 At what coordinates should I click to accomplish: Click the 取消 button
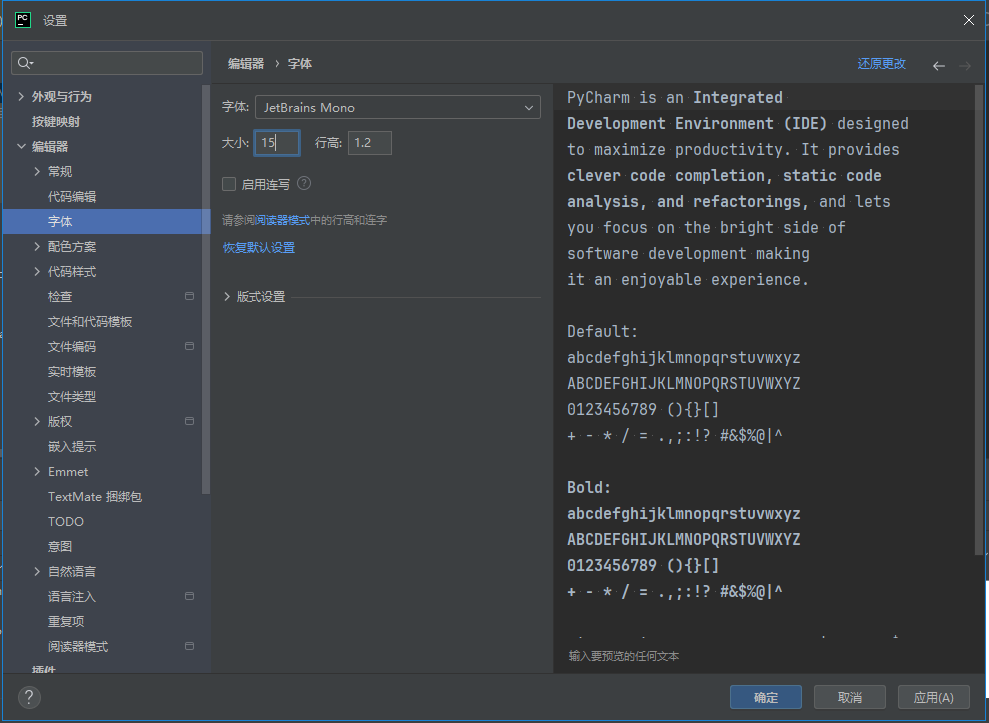[850, 697]
